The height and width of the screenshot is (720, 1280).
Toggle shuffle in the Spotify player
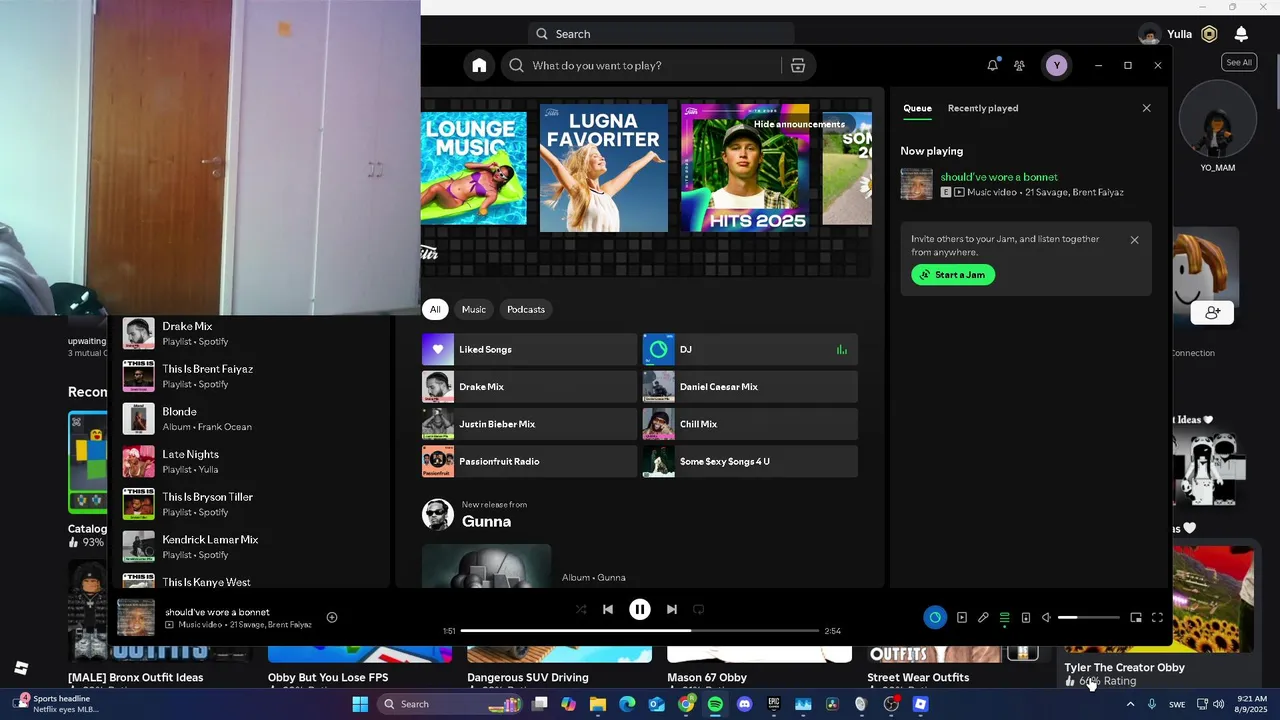click(581, 609)
